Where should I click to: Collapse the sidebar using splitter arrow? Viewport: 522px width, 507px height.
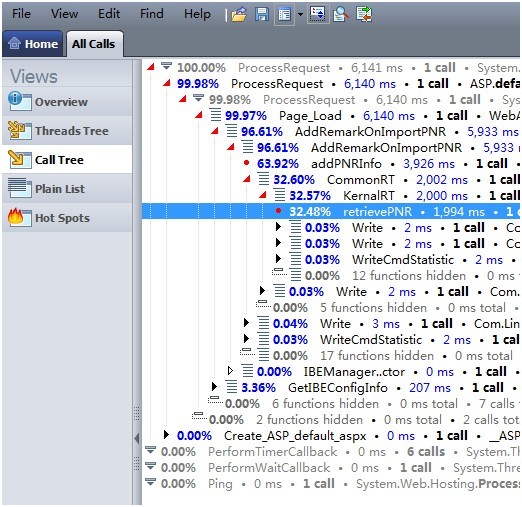[137, 438]
